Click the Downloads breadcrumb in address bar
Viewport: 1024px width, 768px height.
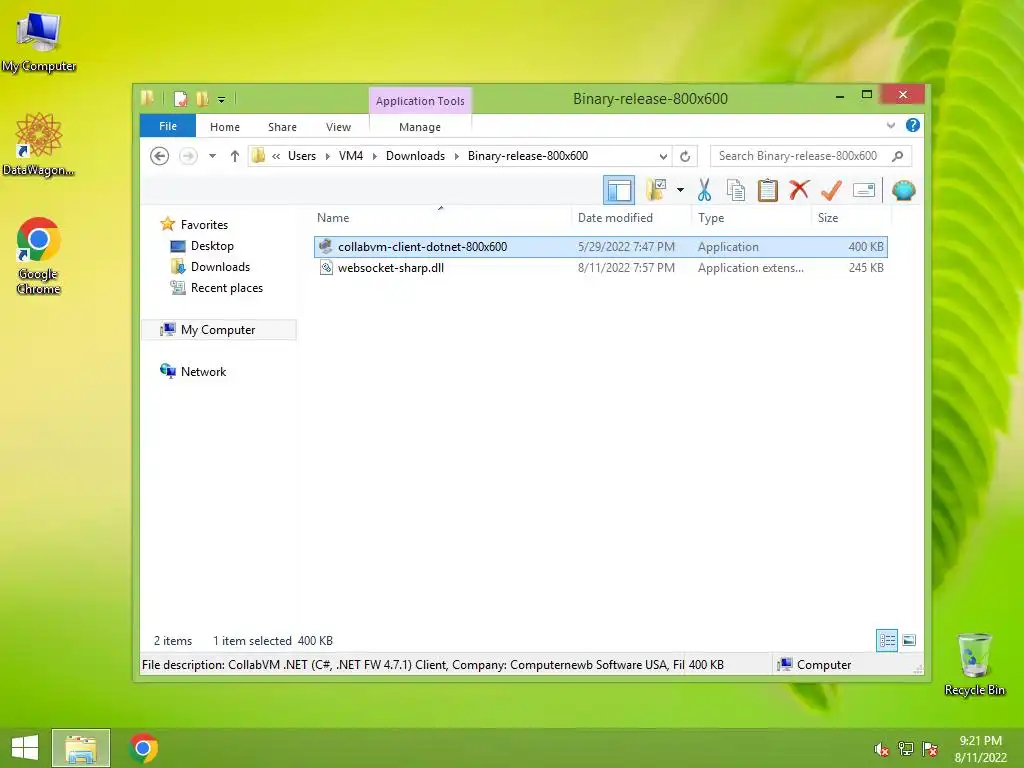click(415, 156)
